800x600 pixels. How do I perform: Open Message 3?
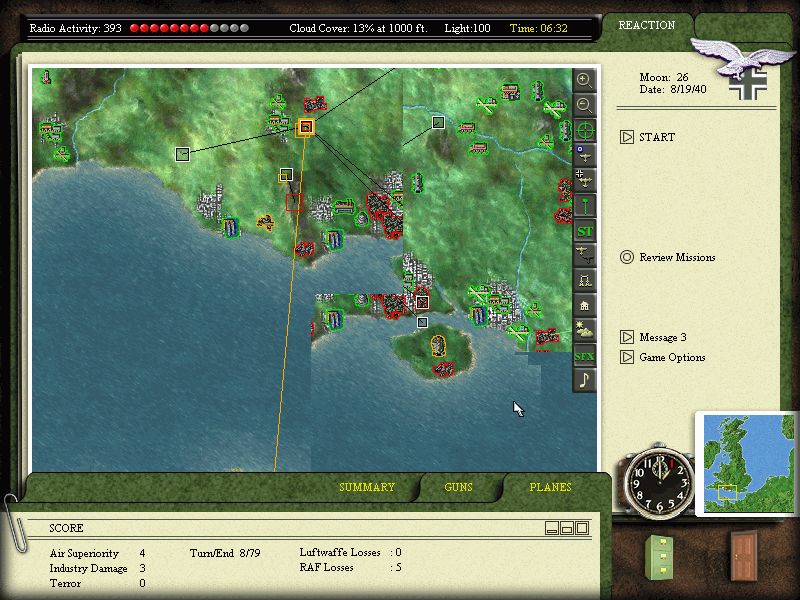pos(653,337)
